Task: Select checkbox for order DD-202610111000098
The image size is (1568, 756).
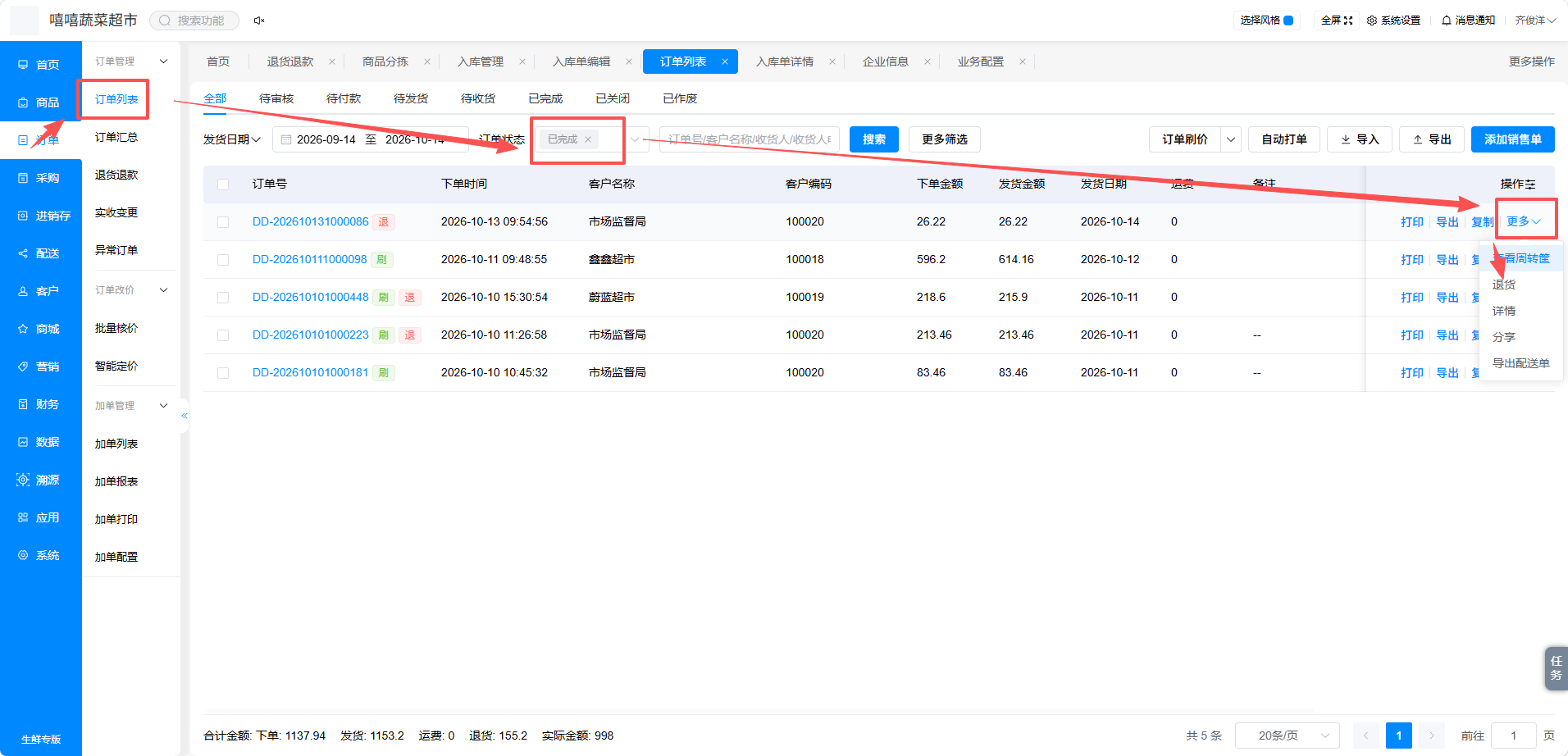Action: pyautogui.click(x=223, y=260)
